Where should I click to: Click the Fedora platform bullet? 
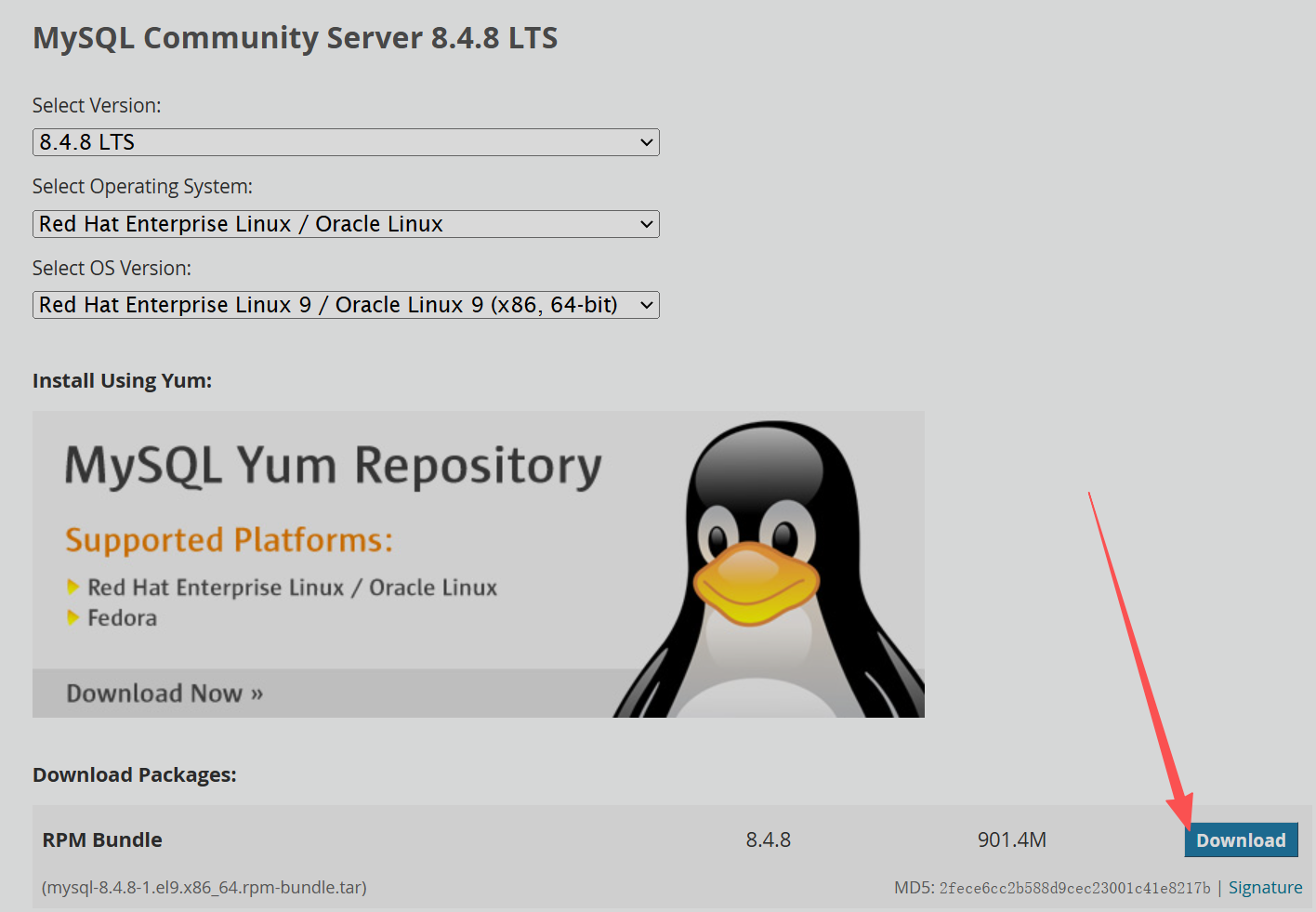coord(122,618)
